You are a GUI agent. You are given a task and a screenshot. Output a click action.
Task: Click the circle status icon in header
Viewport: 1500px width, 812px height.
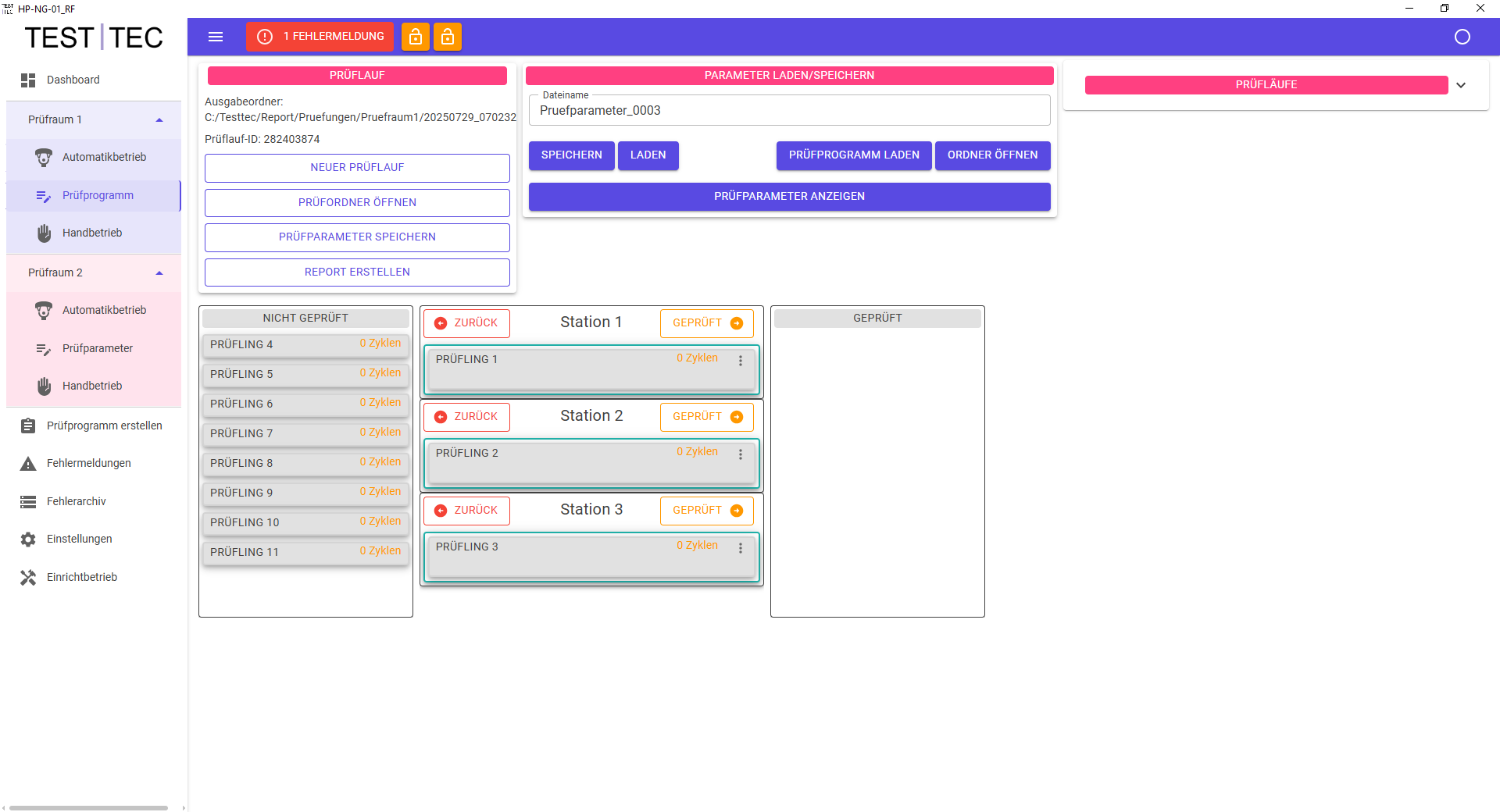click(x=1462, y=37)
